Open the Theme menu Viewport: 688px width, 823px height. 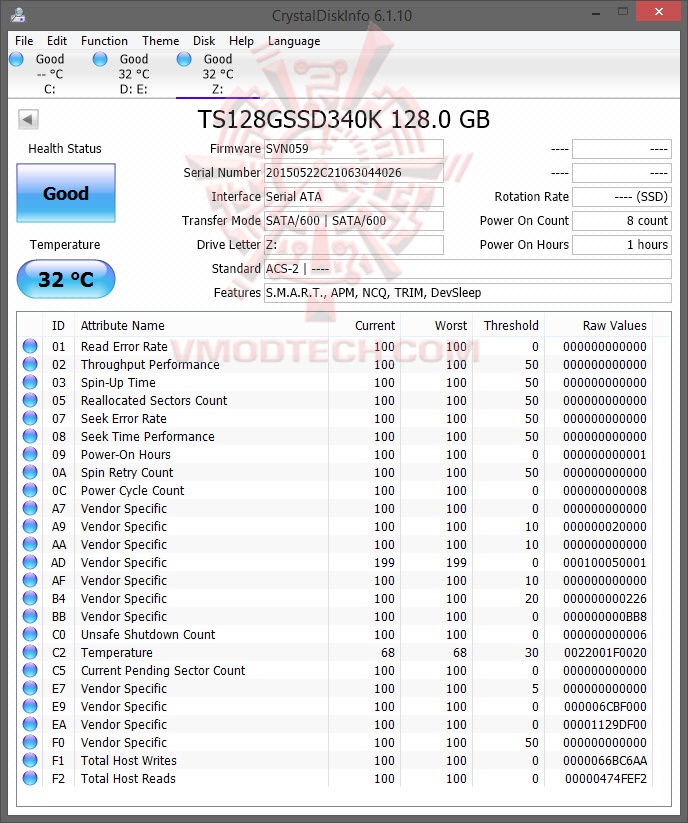click(160, 41)
